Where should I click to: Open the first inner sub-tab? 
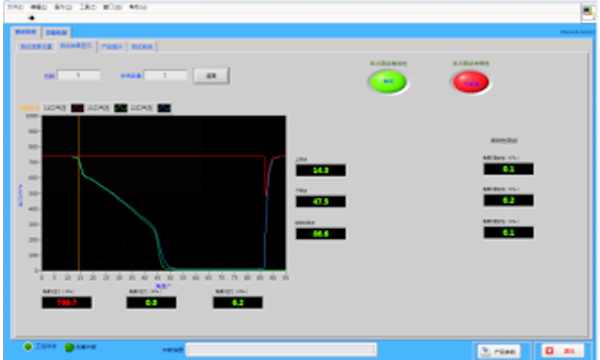(36, 47)
